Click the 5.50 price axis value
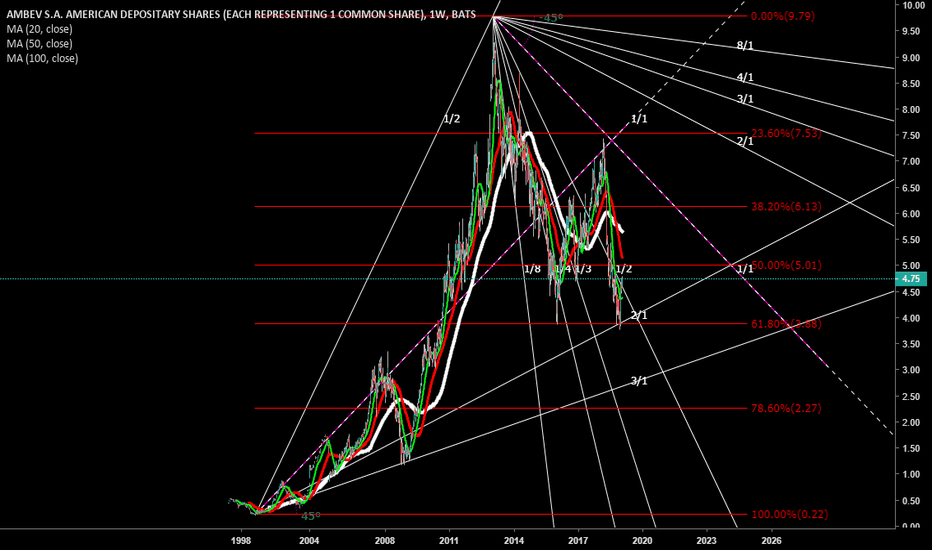The width and height of the screenshot is (932, 550). coord(913,240)
